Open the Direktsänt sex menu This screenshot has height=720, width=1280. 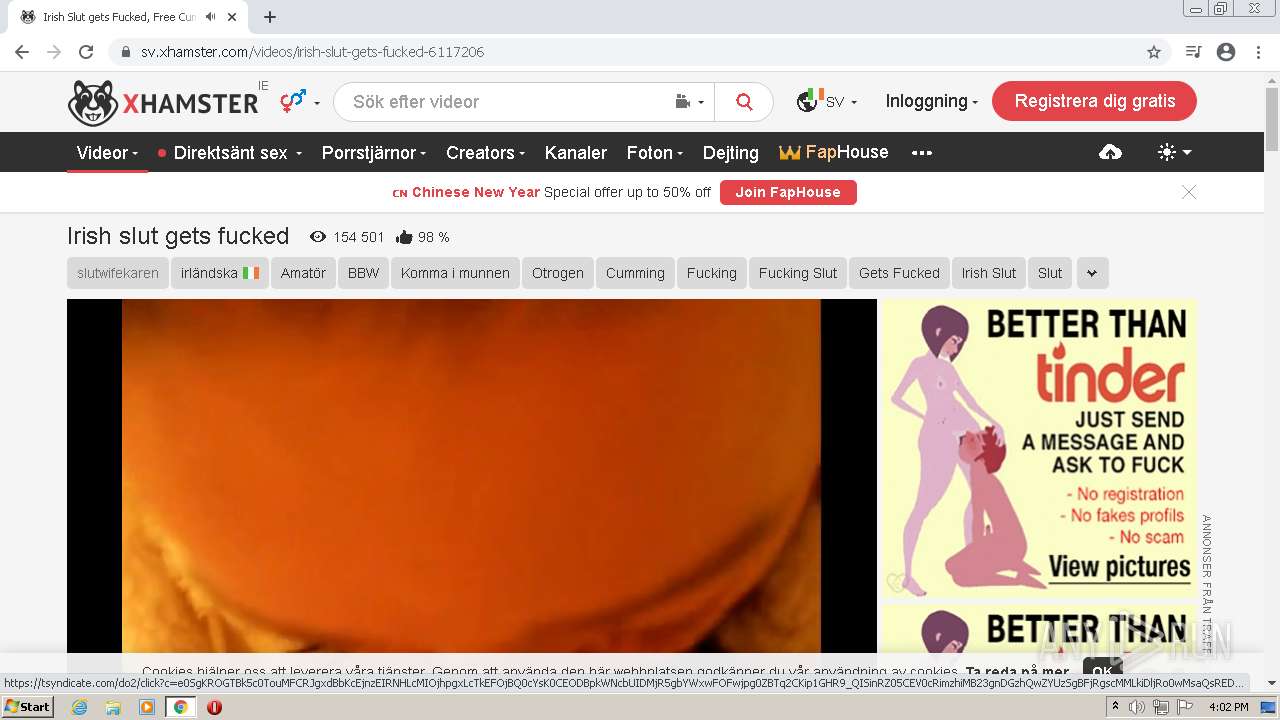[x=230, y=153]
